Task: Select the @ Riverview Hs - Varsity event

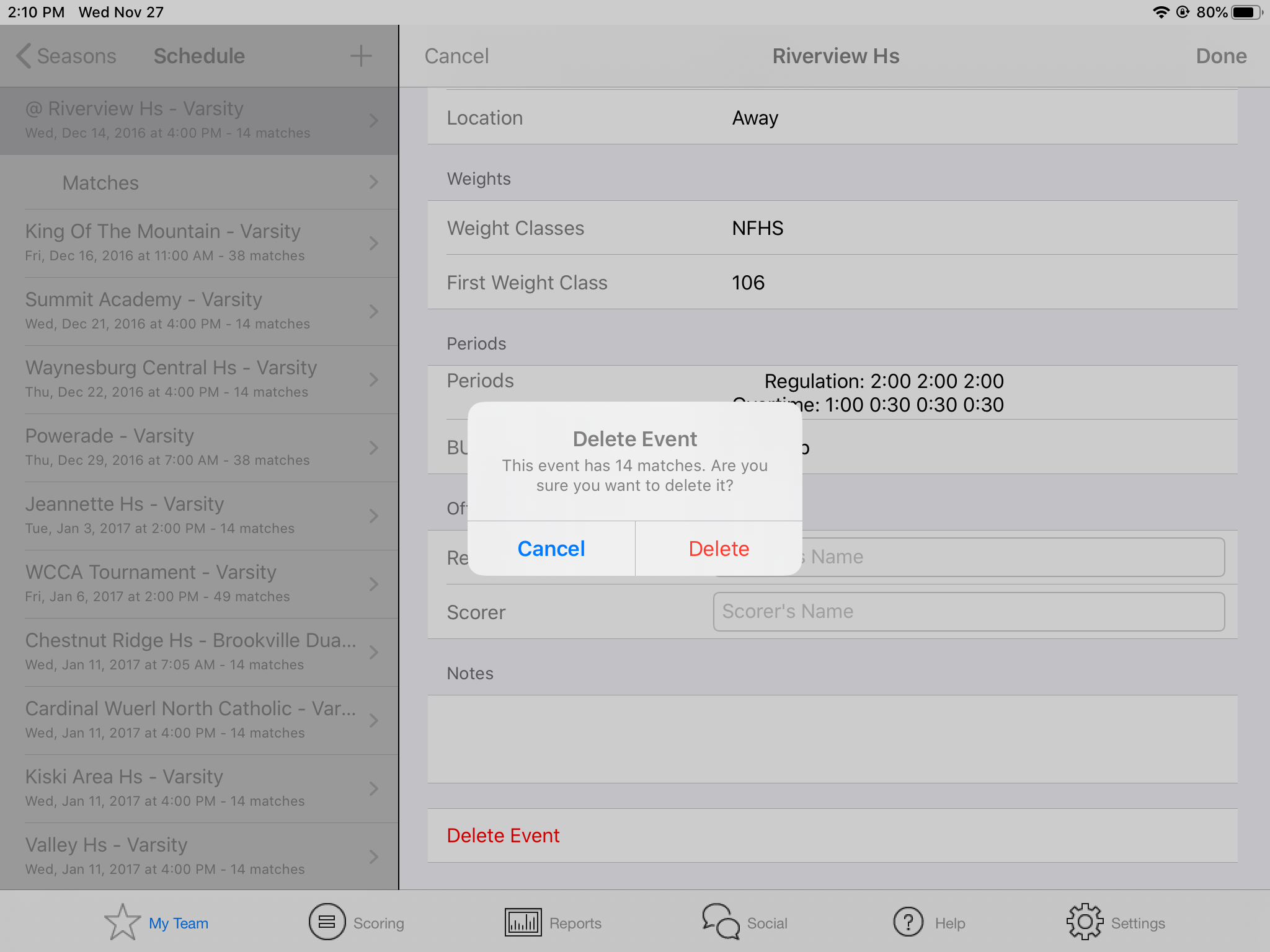Action: point(199,121)
